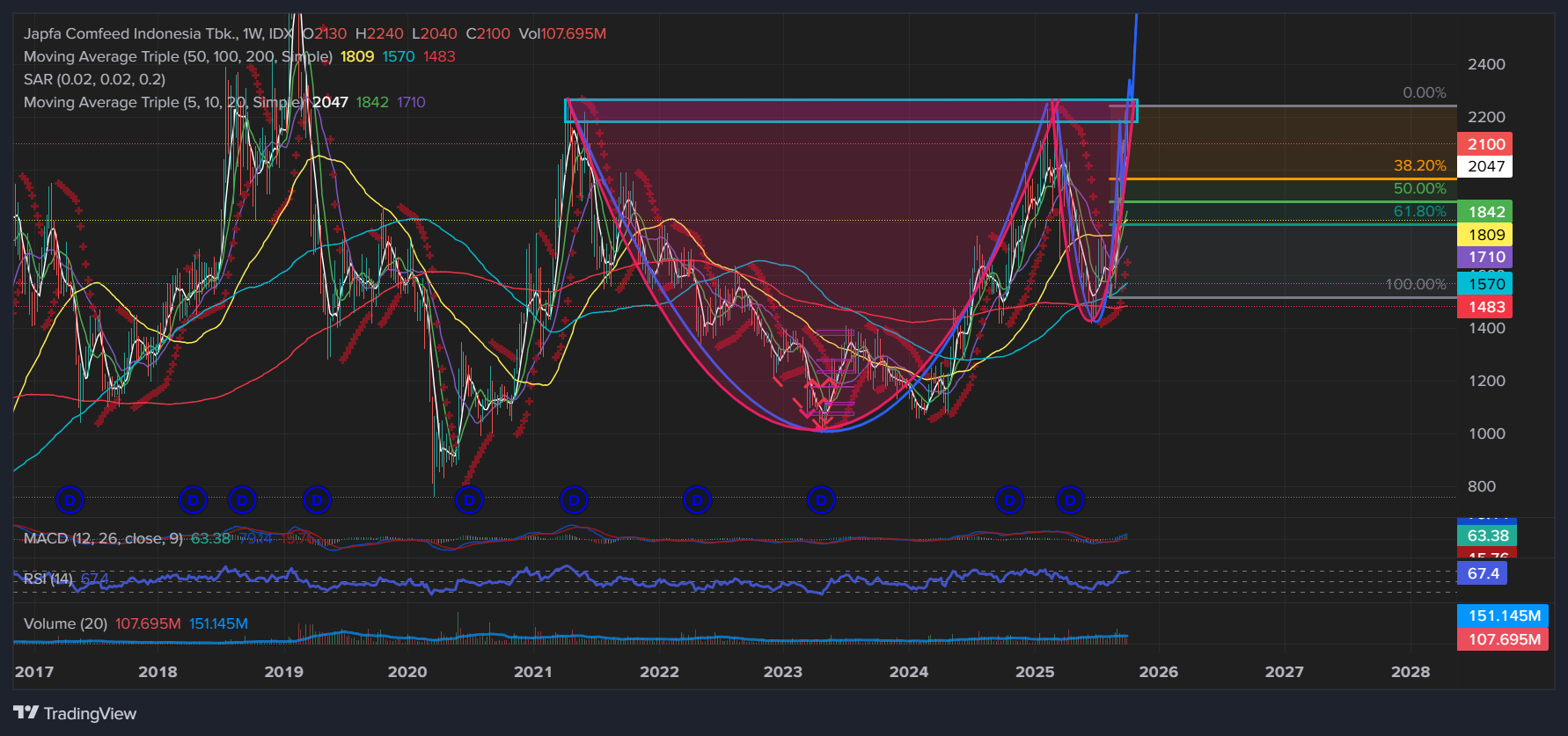Image resolution: width=1568 pixels, height=736 pixels.
Task: Click the RSI (14) indicator legend
Action: point(48,579)
